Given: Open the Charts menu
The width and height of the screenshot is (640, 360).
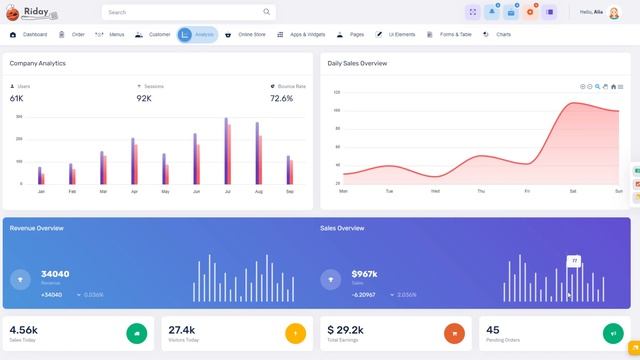Looking at the screenshot, I should pyautogui.click(x=497, y=35).
